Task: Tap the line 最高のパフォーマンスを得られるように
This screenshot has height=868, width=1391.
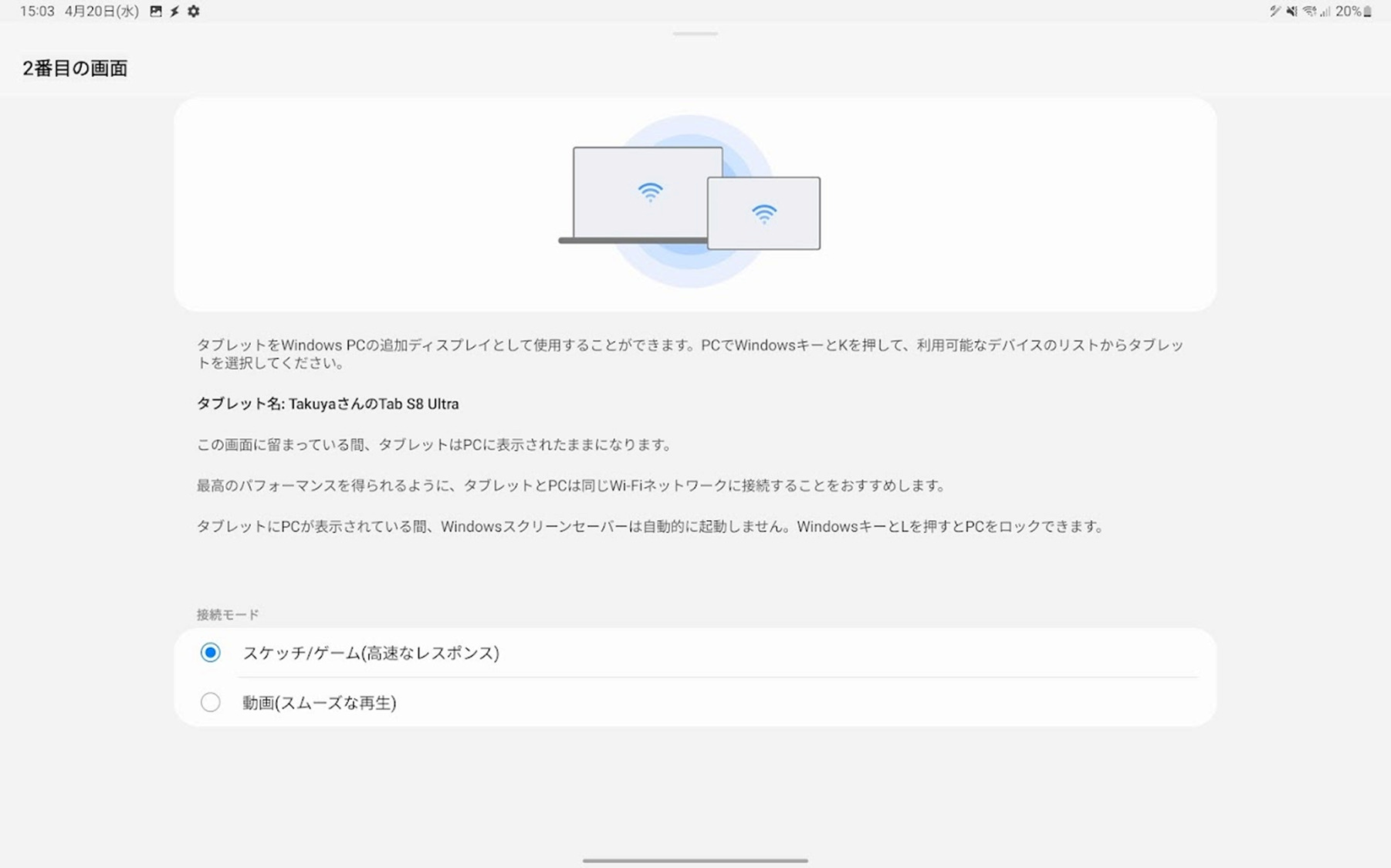Action: coord(571,486)
